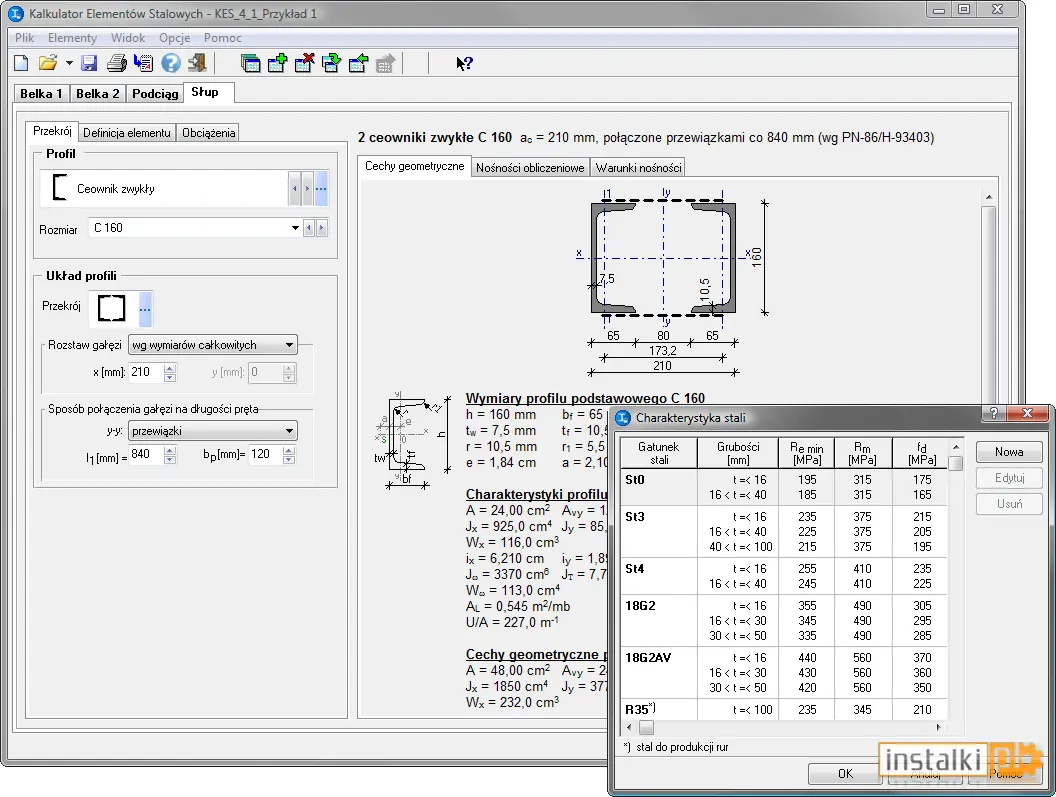Image resolution: width=1056 pixels, height=797 pixels.
Task: Click the steel table horizontal scrollbar thumb
Action: [647, 728]
